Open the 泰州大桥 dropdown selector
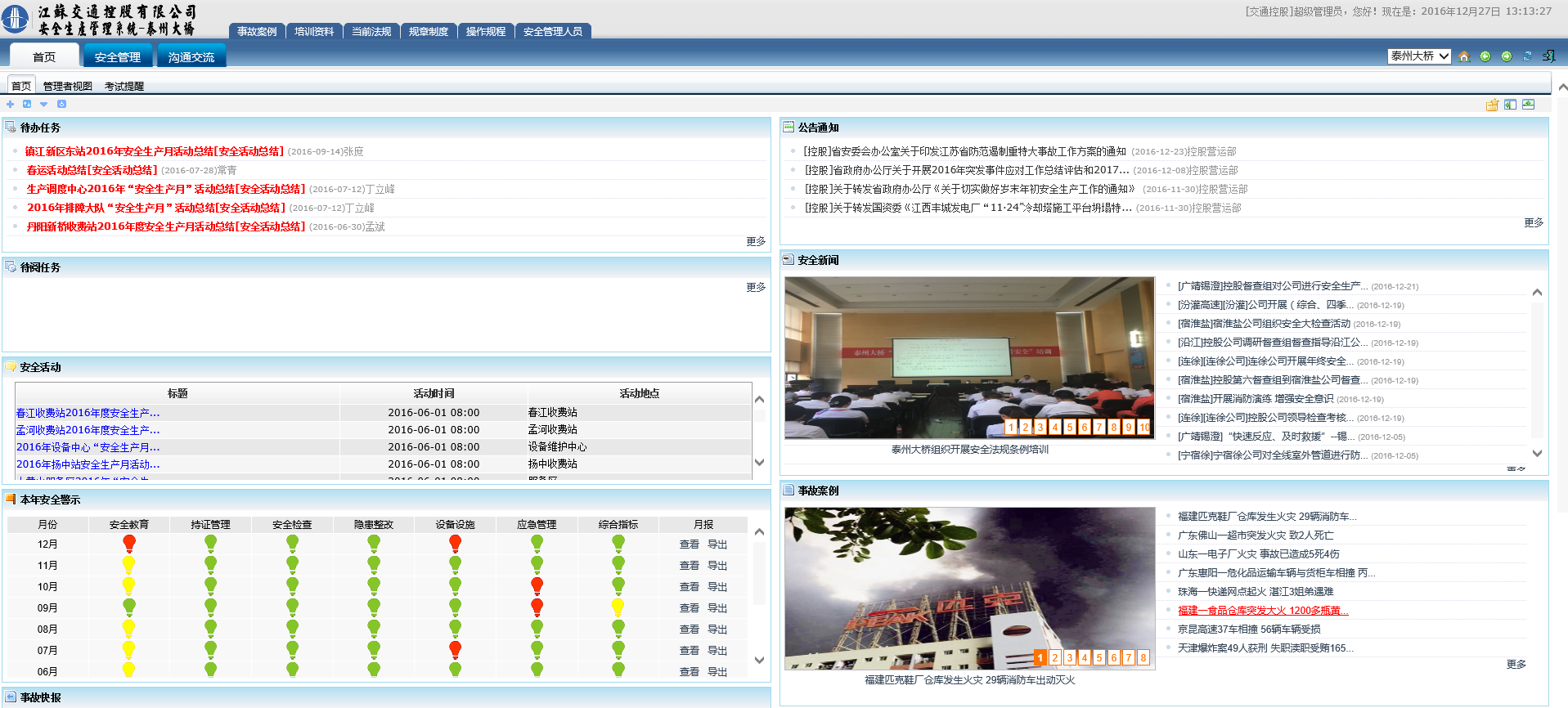This screenshot has height=708, width=1568. (1419, 56)
